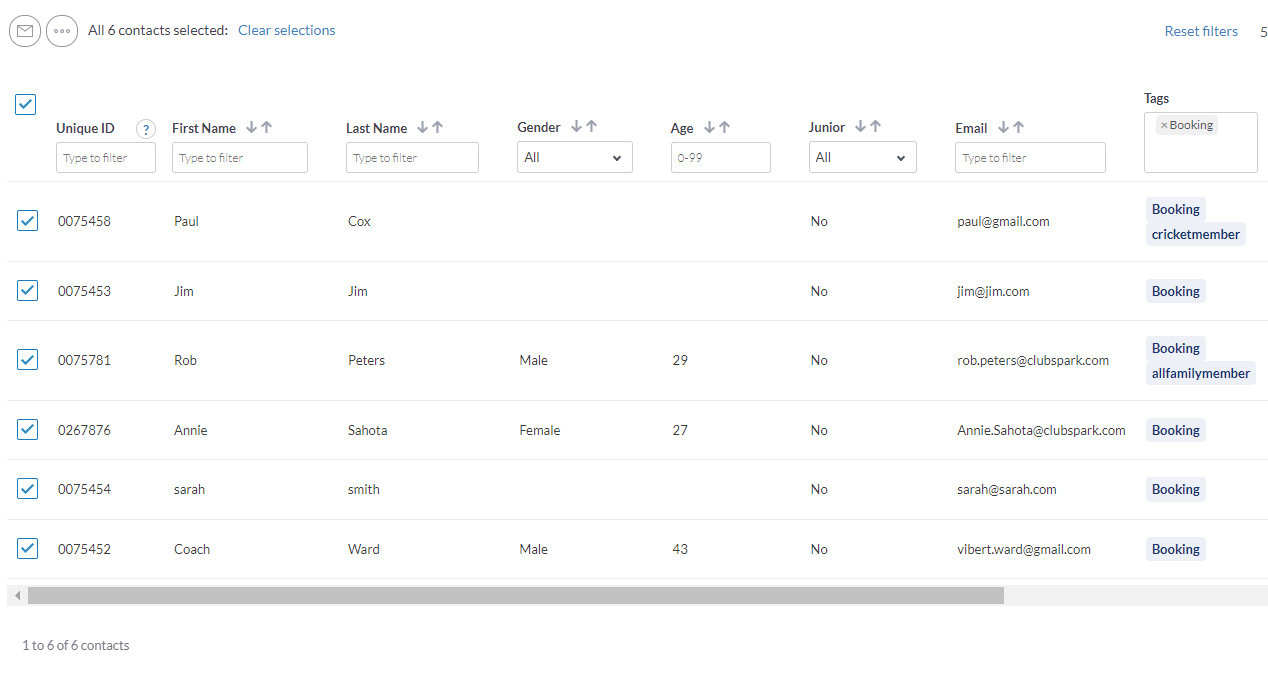
Task: Click Reset filters link
Action: (x=1200, y=31)
